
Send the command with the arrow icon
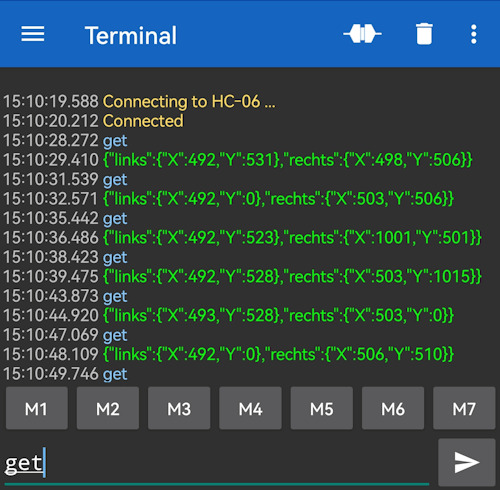coord(467,462)
